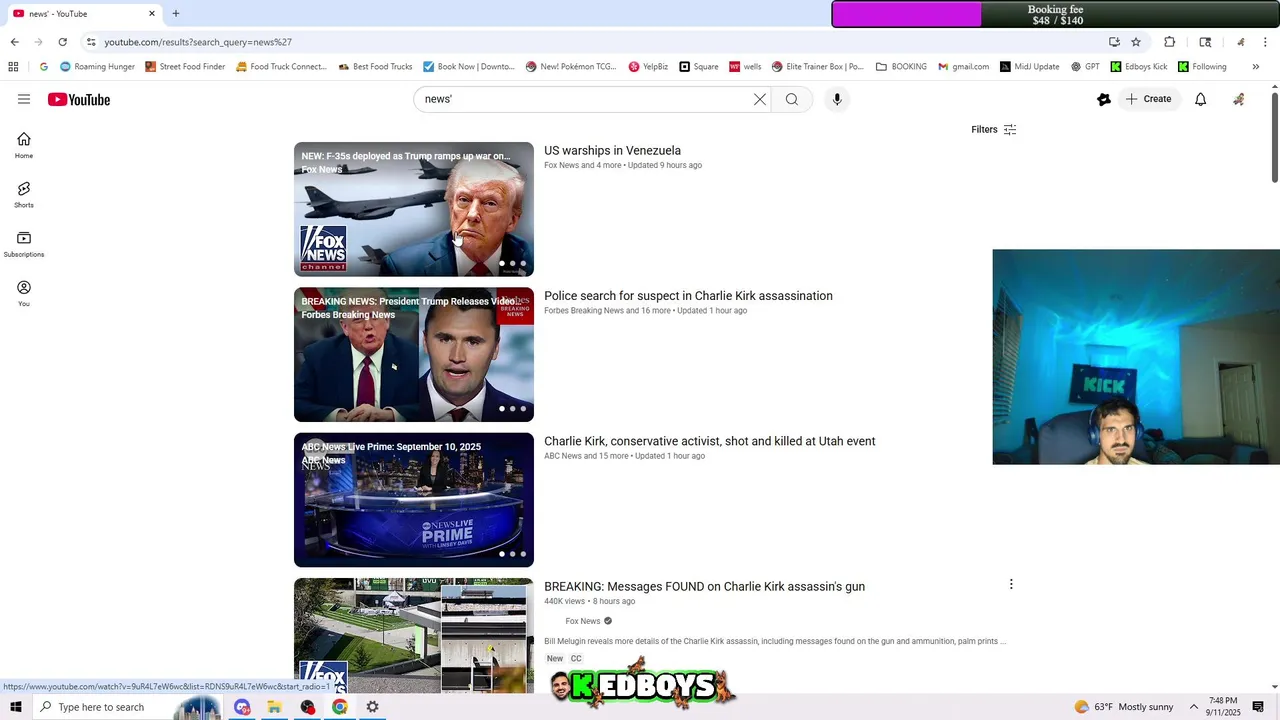Open the Following bookmark
1280x720 pixels.
click(x=1202, y=67)
